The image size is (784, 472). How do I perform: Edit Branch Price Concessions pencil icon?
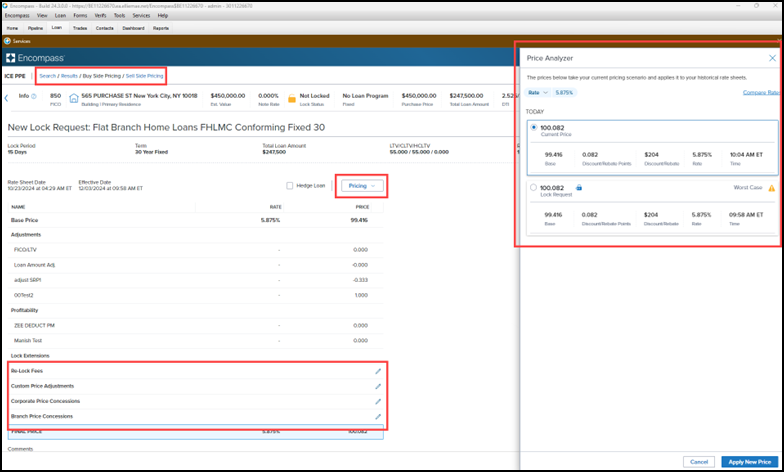(378, 416)
